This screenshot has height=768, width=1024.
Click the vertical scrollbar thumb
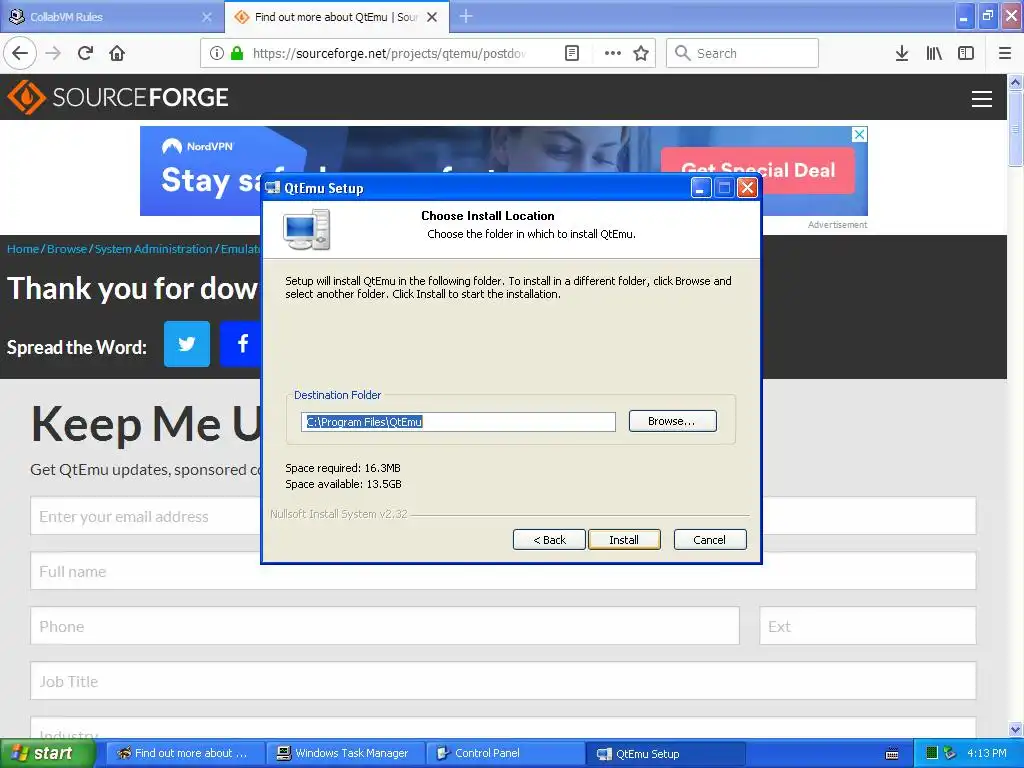pyautogui.click(x=1016, y=129)
